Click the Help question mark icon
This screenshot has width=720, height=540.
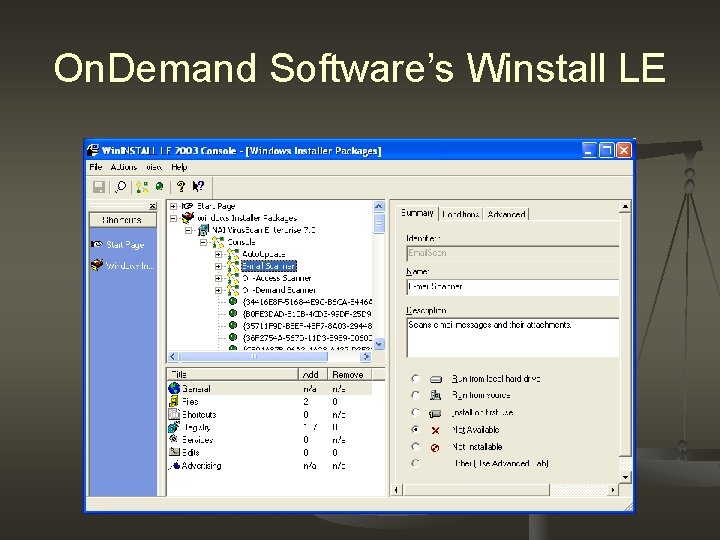tap(181, 186)
